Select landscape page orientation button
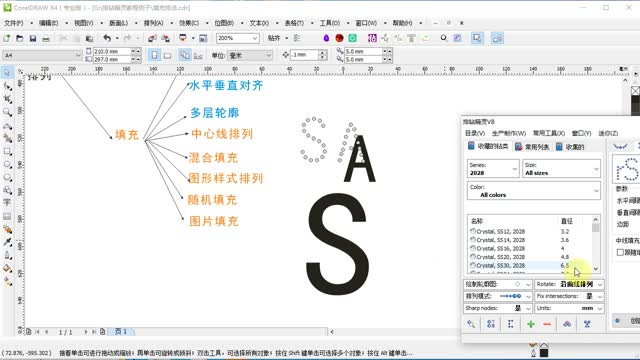Image resolution: width=640 pixels, height=360 pixels. click(167, 55)
